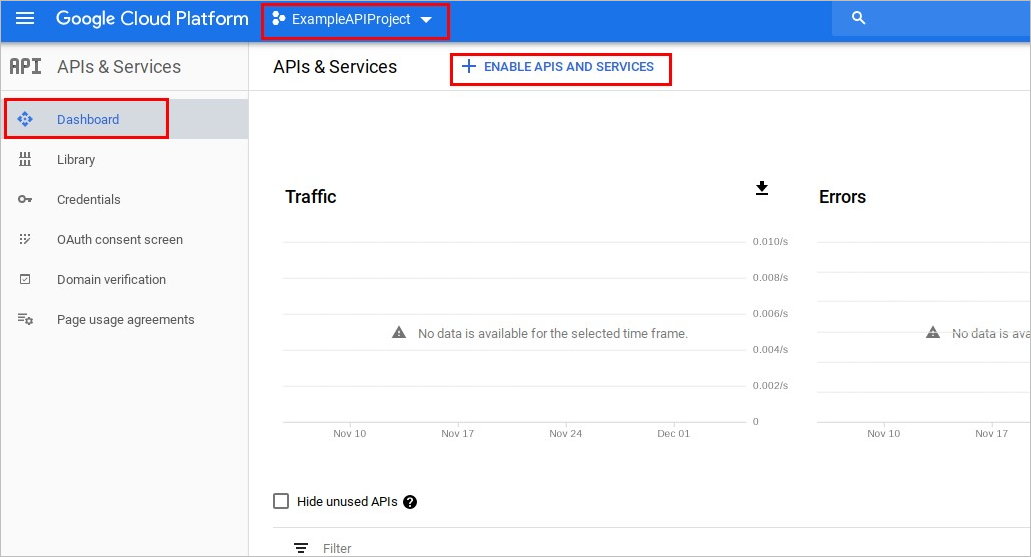The height and width of the screenshot is (557, 1031).
Task: Click the filter list icon
Action: coord(300,548)
